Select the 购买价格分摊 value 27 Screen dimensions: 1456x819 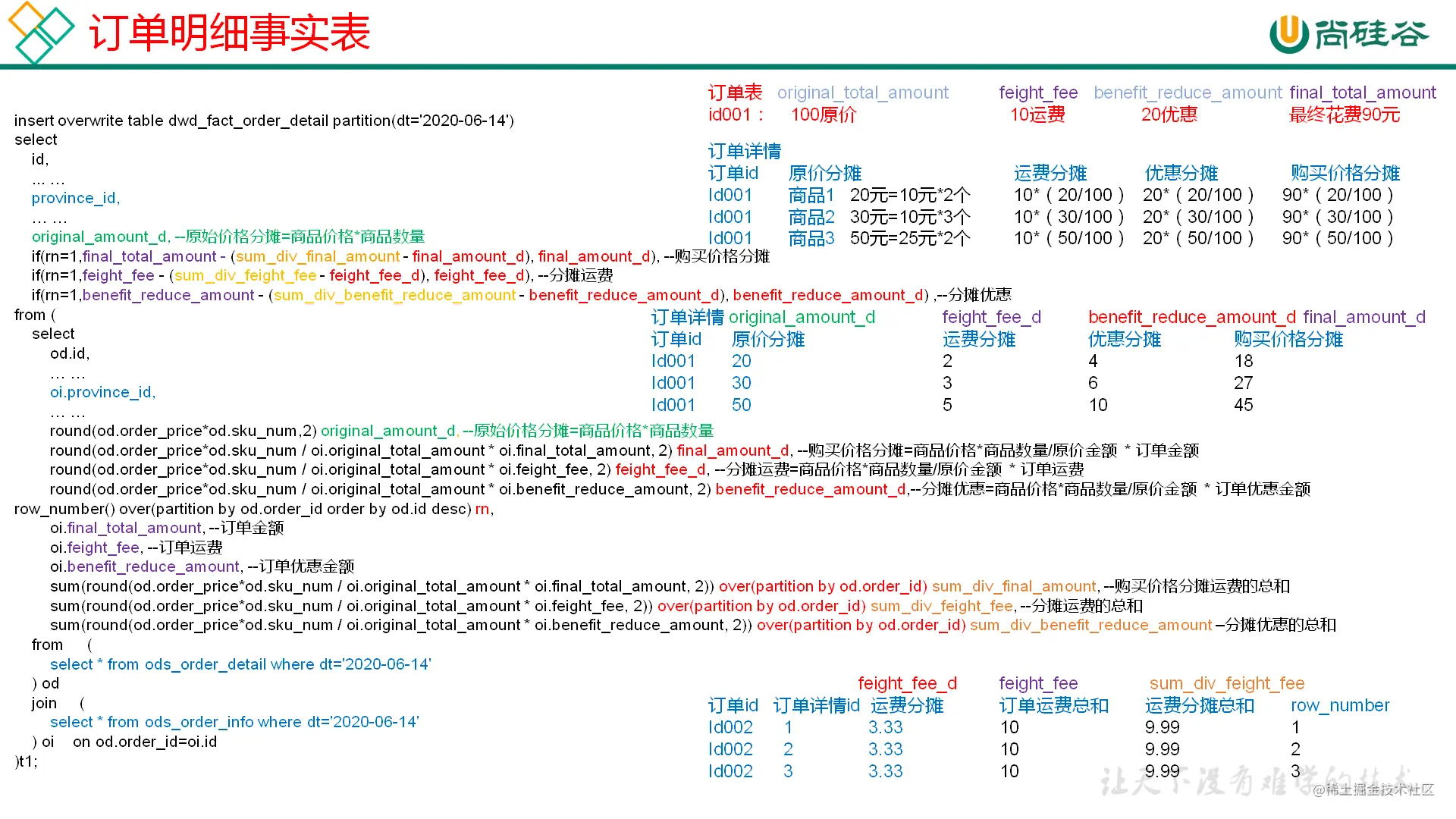[x=1244, y=383]
